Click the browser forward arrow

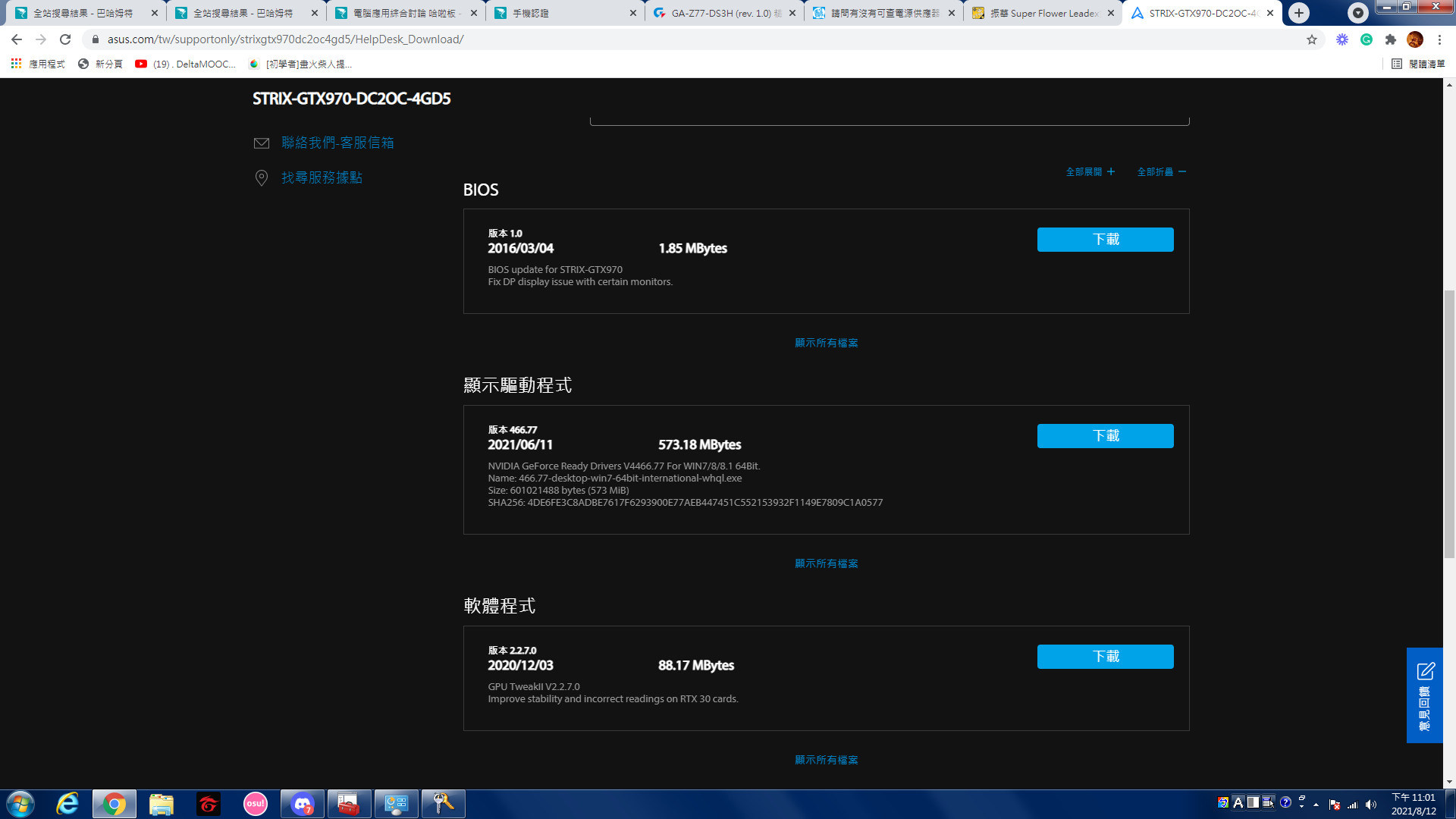click(x=41, y=39)
